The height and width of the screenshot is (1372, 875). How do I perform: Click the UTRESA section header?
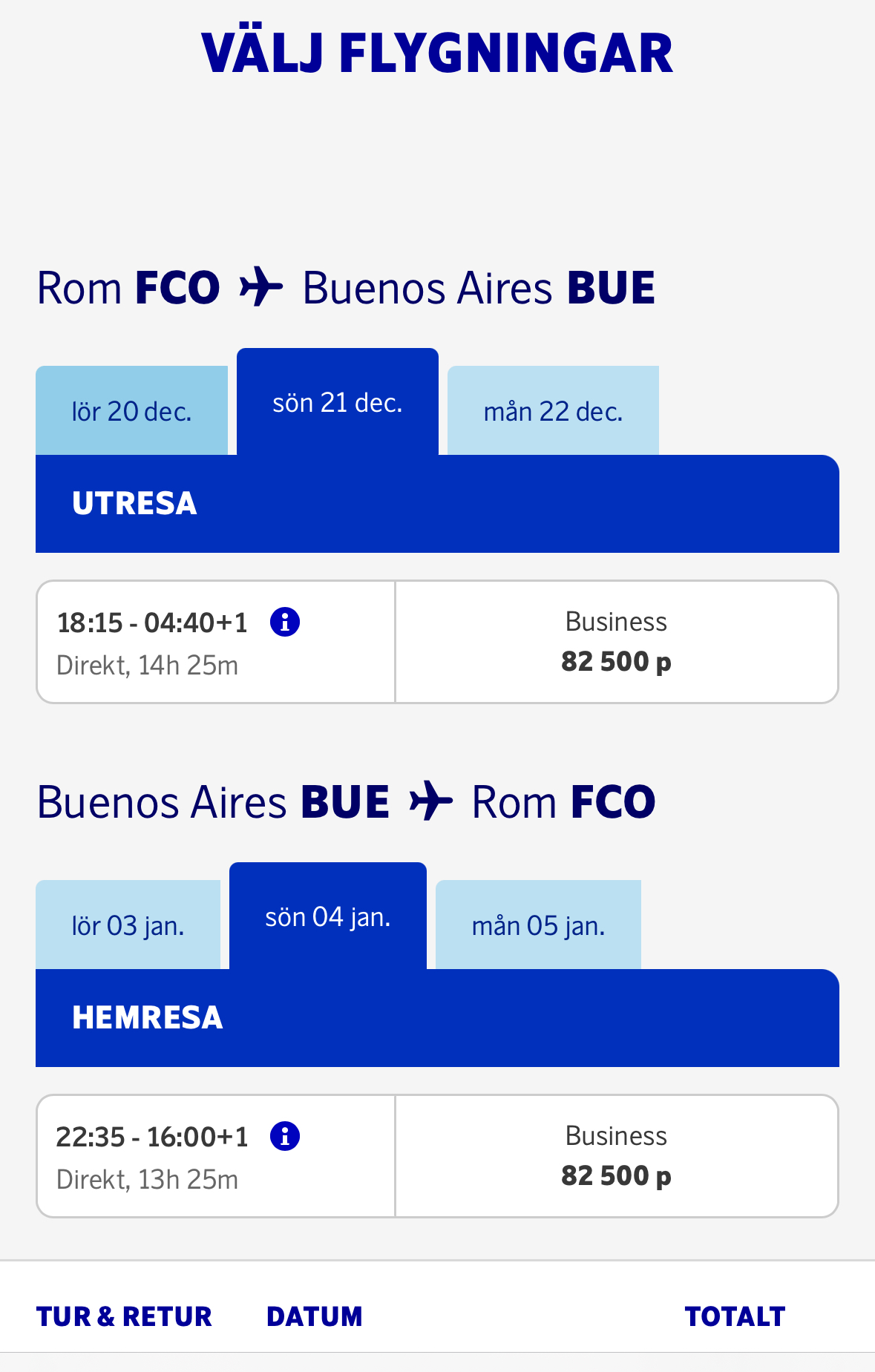pos(134,504)
